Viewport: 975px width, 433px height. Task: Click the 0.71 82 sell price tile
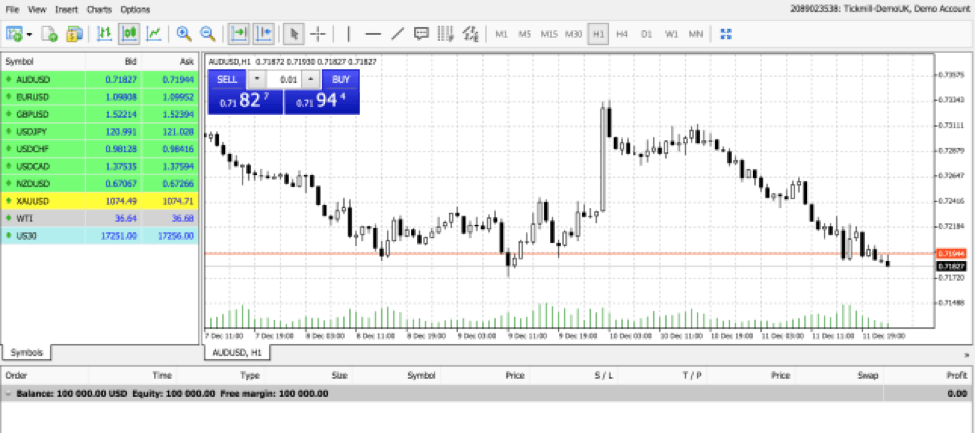point(245,101)
